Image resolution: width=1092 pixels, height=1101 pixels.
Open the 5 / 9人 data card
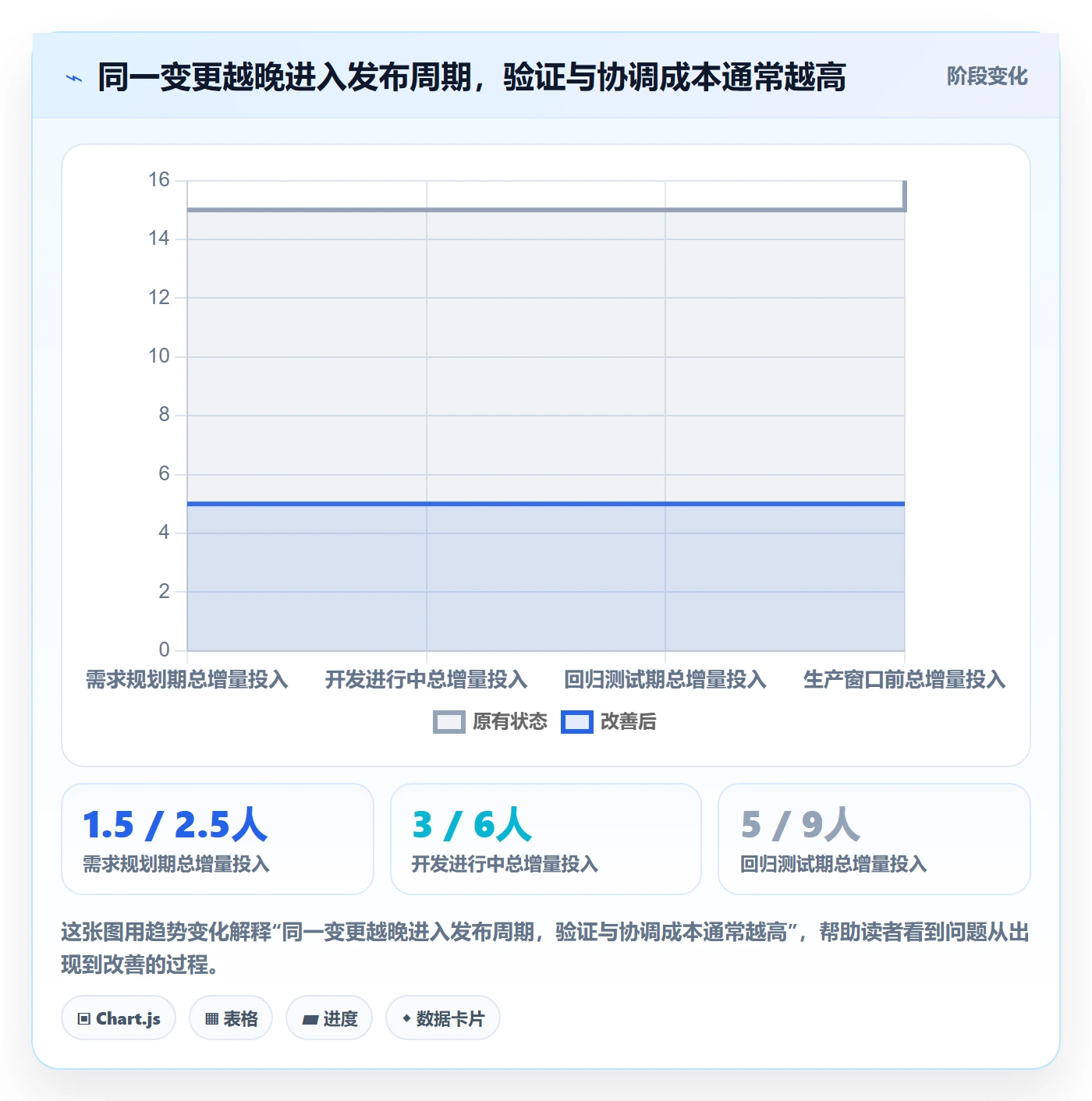(874, 839)
